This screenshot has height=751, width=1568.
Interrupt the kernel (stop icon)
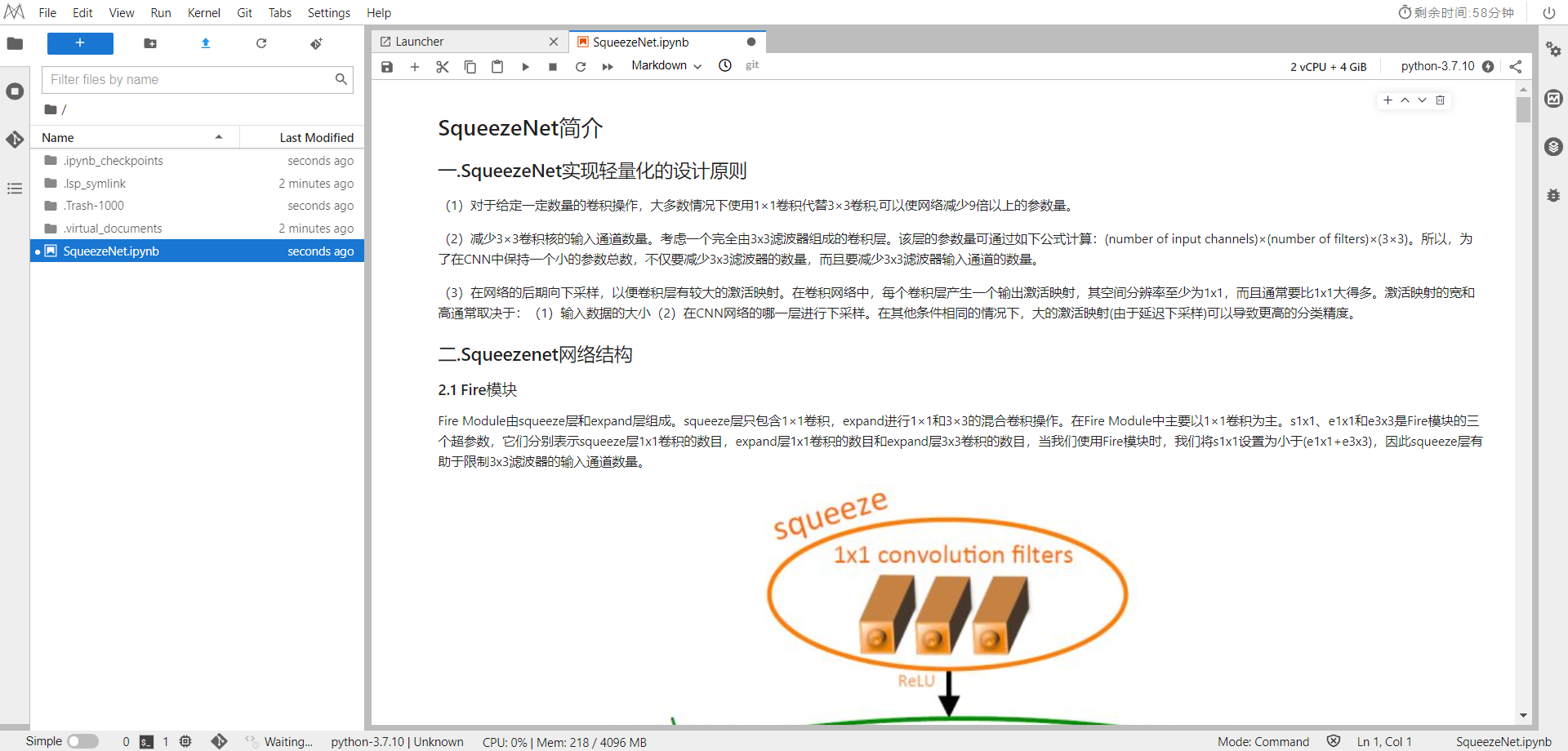click(553, 66)
